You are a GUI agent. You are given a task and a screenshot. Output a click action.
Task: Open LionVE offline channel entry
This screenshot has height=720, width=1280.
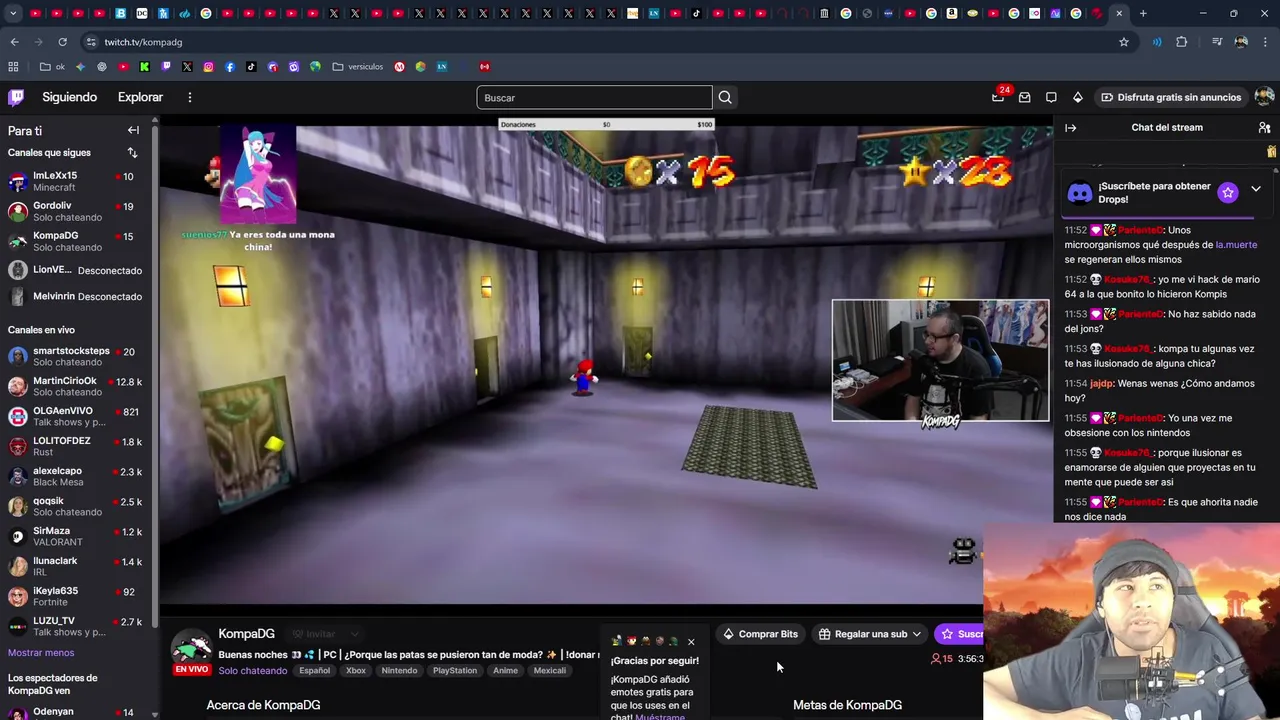[75, 270]
